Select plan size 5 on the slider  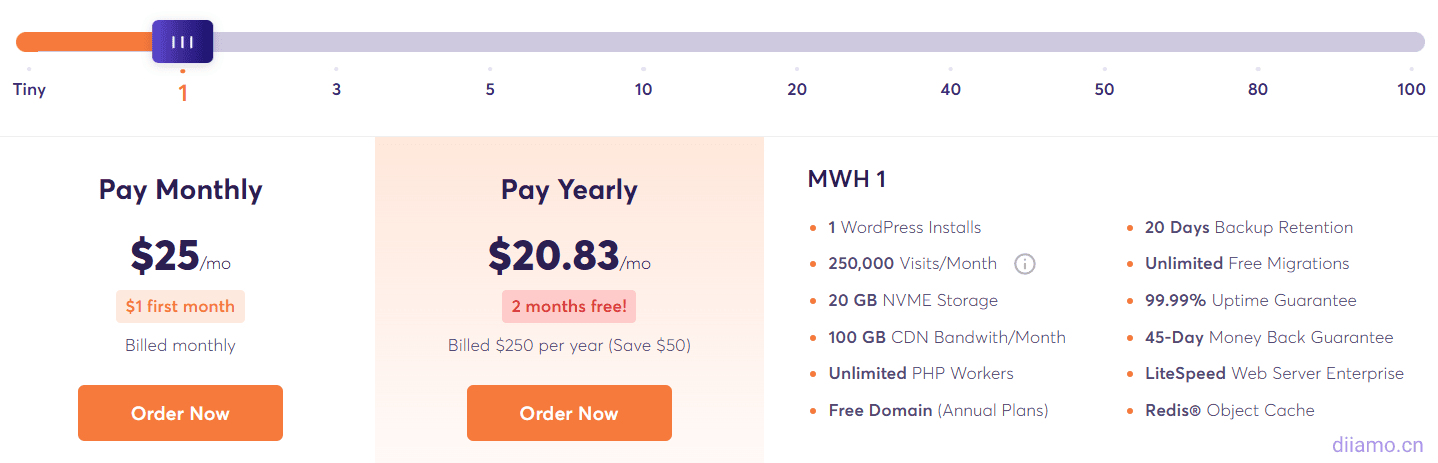point(490,89)
